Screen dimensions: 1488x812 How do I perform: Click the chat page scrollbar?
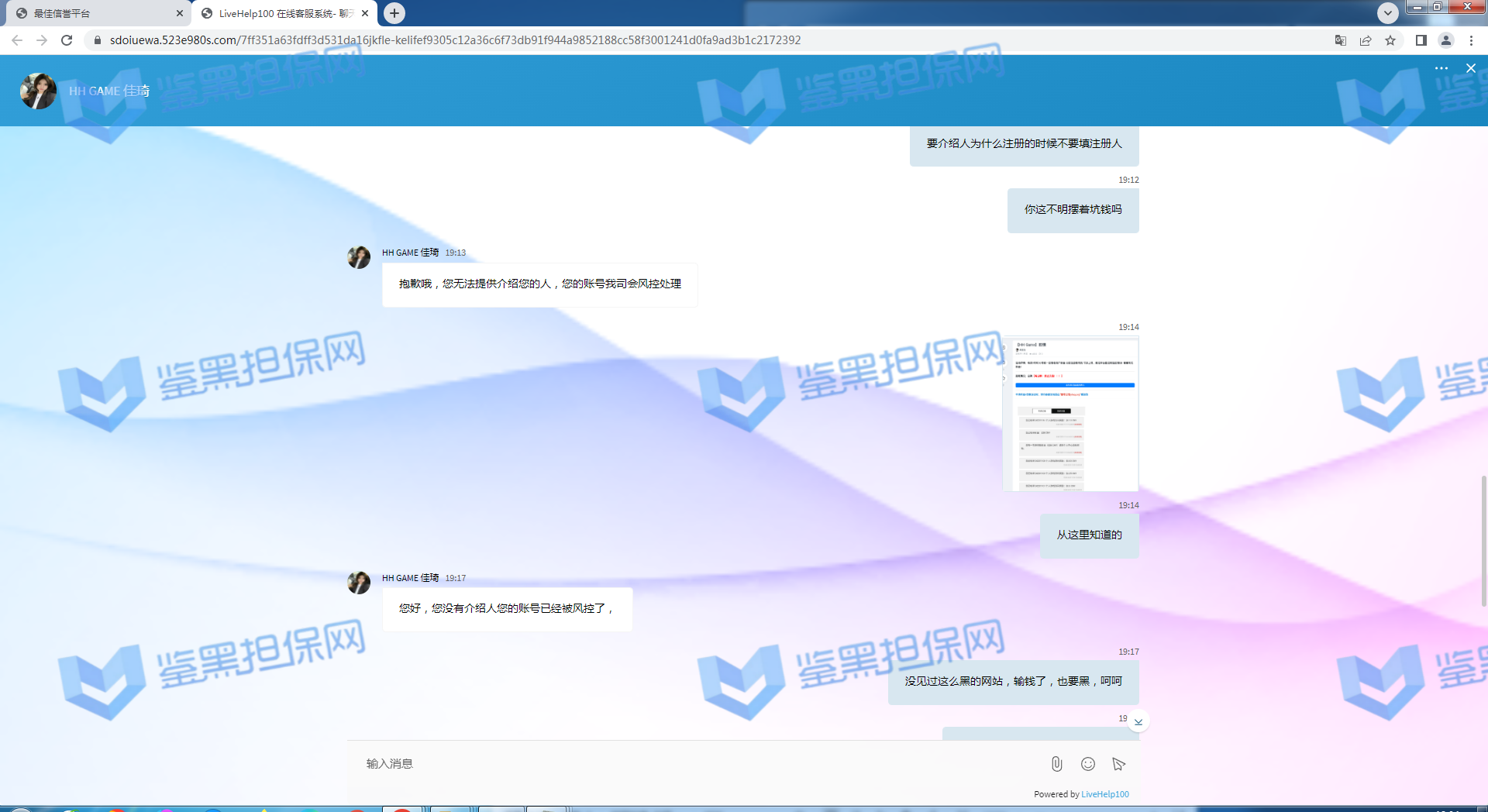[1483, 542]
